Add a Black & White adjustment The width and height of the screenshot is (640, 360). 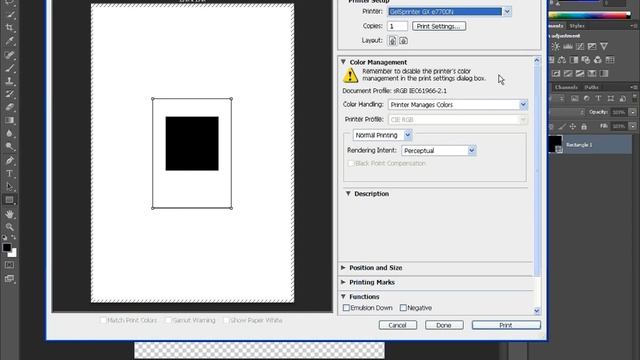pyautogui.click(x=574, y=60)
